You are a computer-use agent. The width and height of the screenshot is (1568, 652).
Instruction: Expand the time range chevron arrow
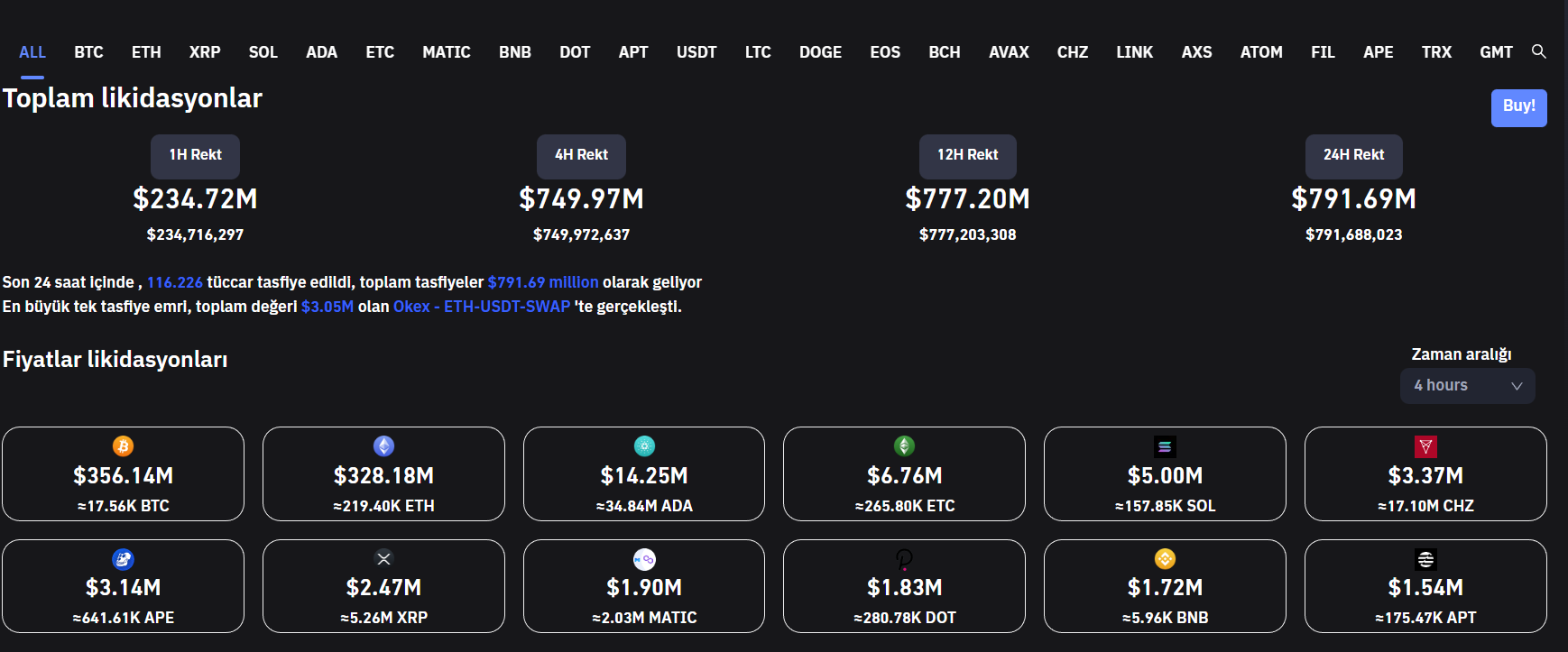(1517, 386)
